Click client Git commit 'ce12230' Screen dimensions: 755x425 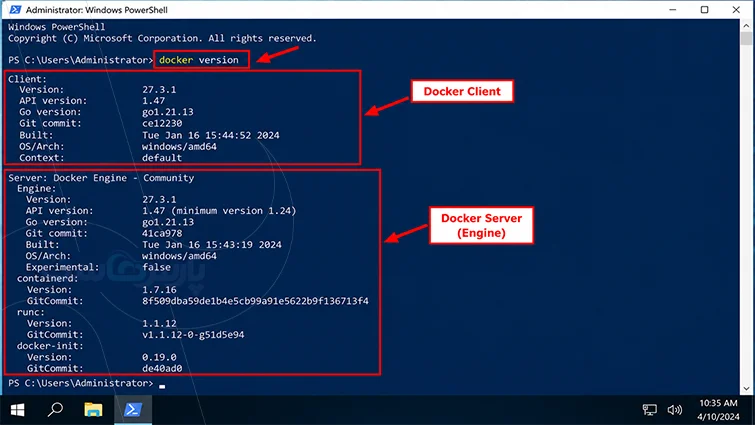[x=162, y=123]
